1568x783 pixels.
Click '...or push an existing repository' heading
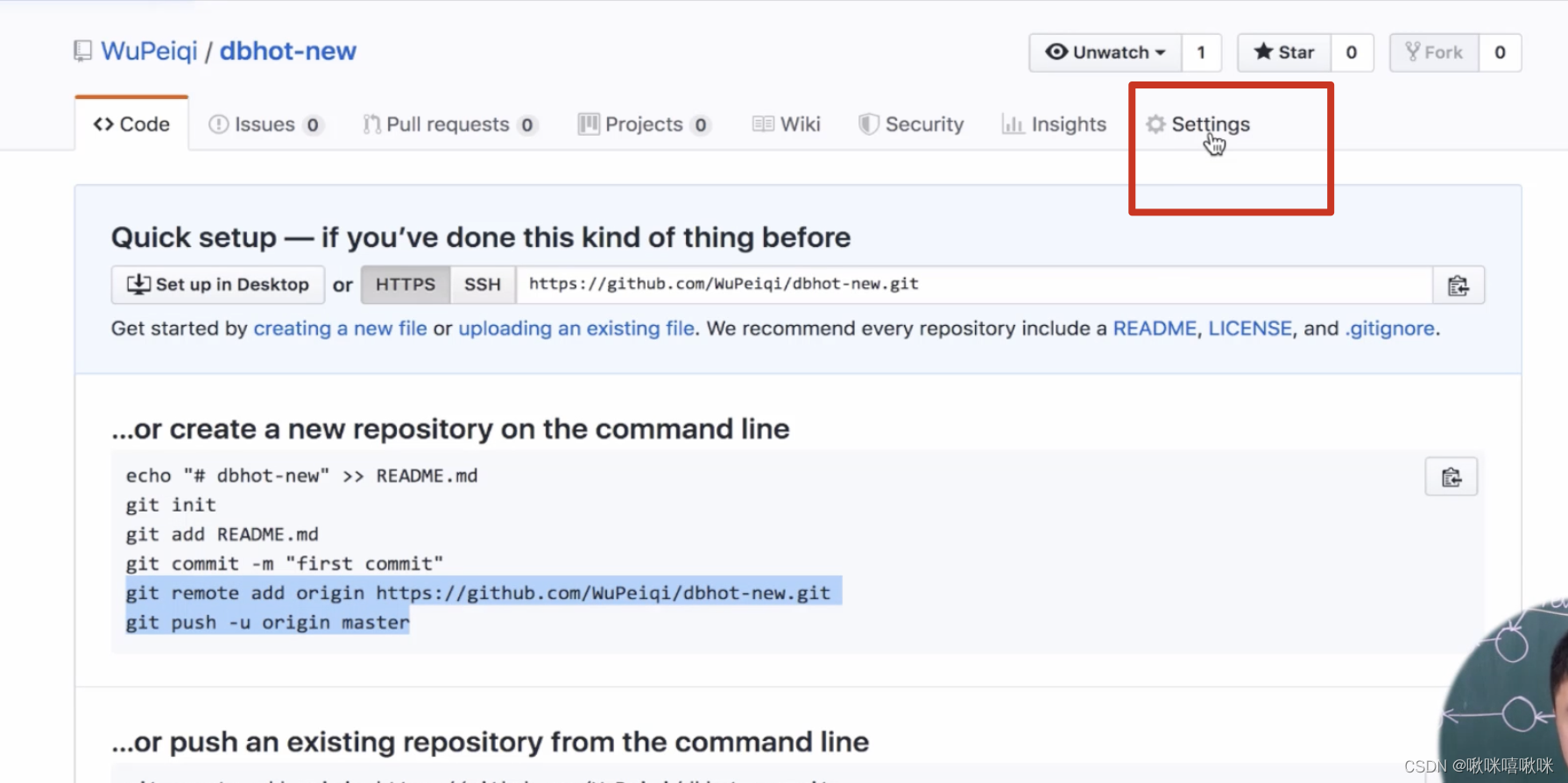pyautogui.click(x=491, y=742)
